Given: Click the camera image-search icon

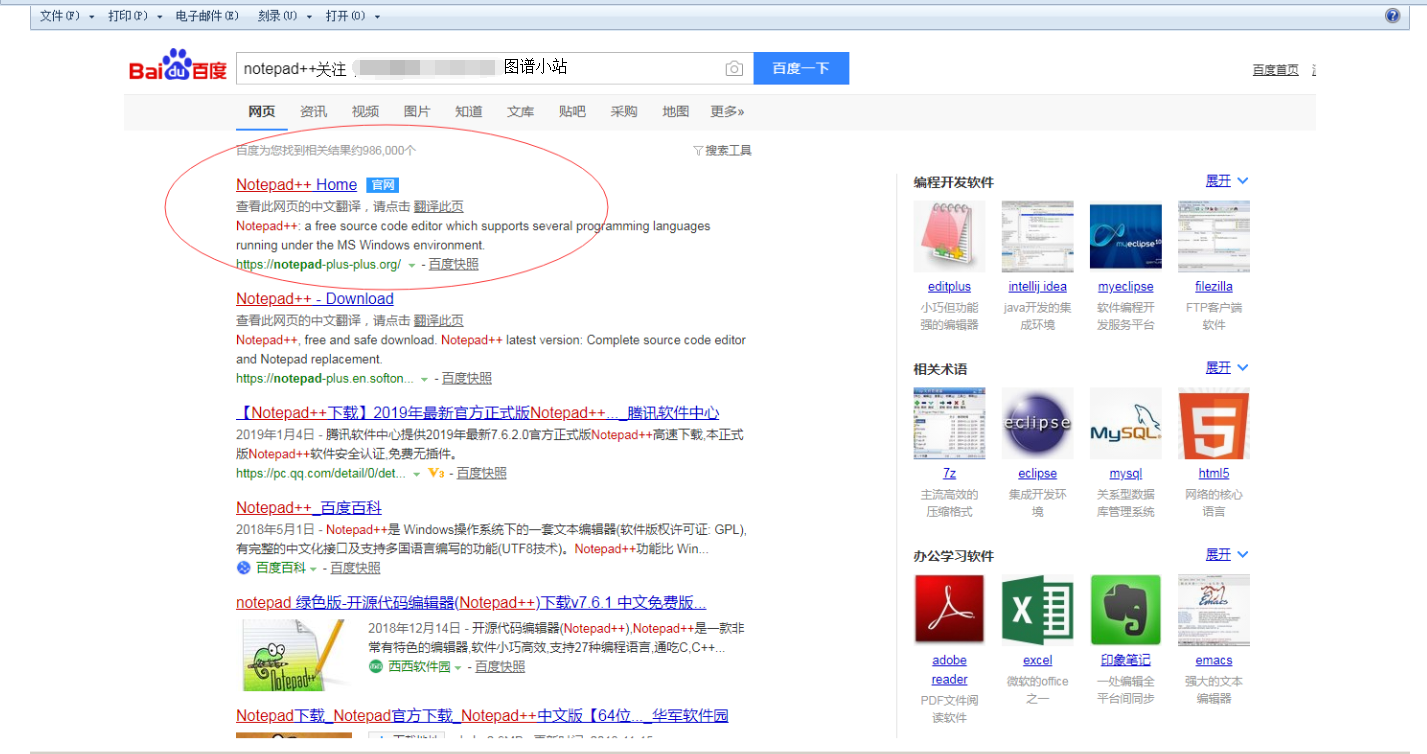Looking at the screenshot, I should click(x=734, y=68).
